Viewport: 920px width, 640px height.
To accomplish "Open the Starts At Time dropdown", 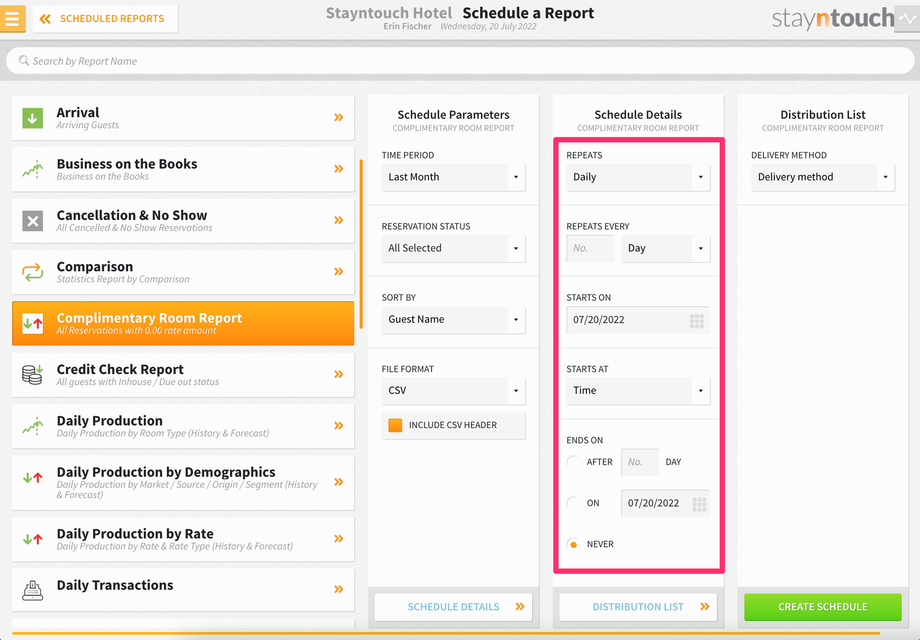I will point(638,391).
